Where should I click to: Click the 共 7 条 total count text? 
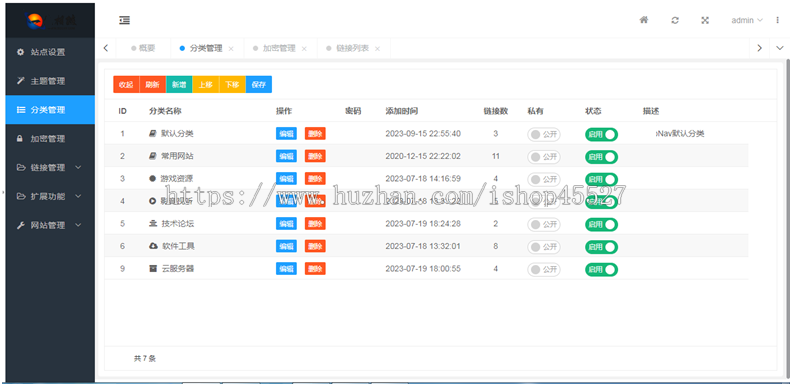145,359
